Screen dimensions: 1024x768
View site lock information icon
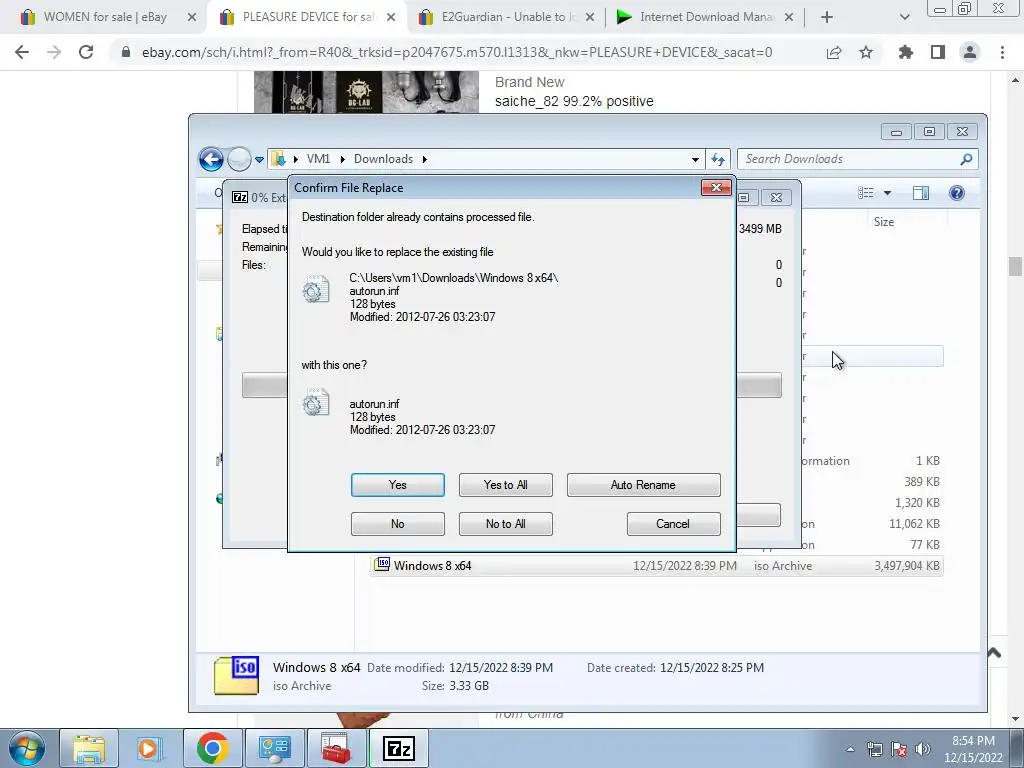(x=126, y=52)
